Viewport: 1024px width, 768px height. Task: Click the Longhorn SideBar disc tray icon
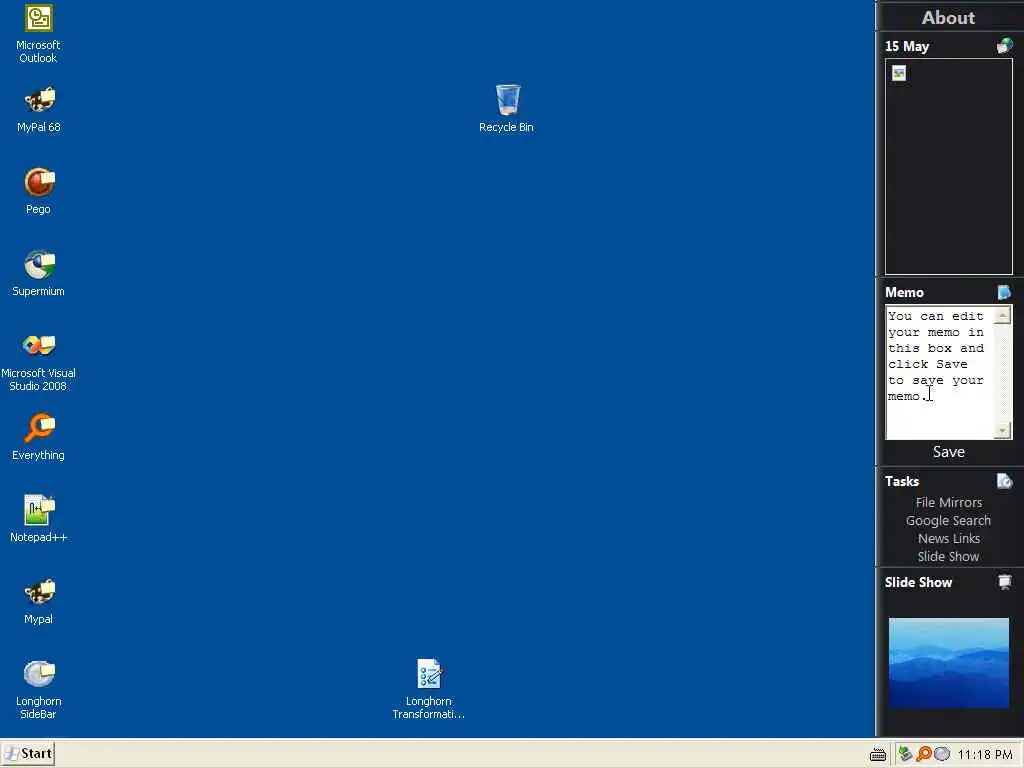[942, 754]
